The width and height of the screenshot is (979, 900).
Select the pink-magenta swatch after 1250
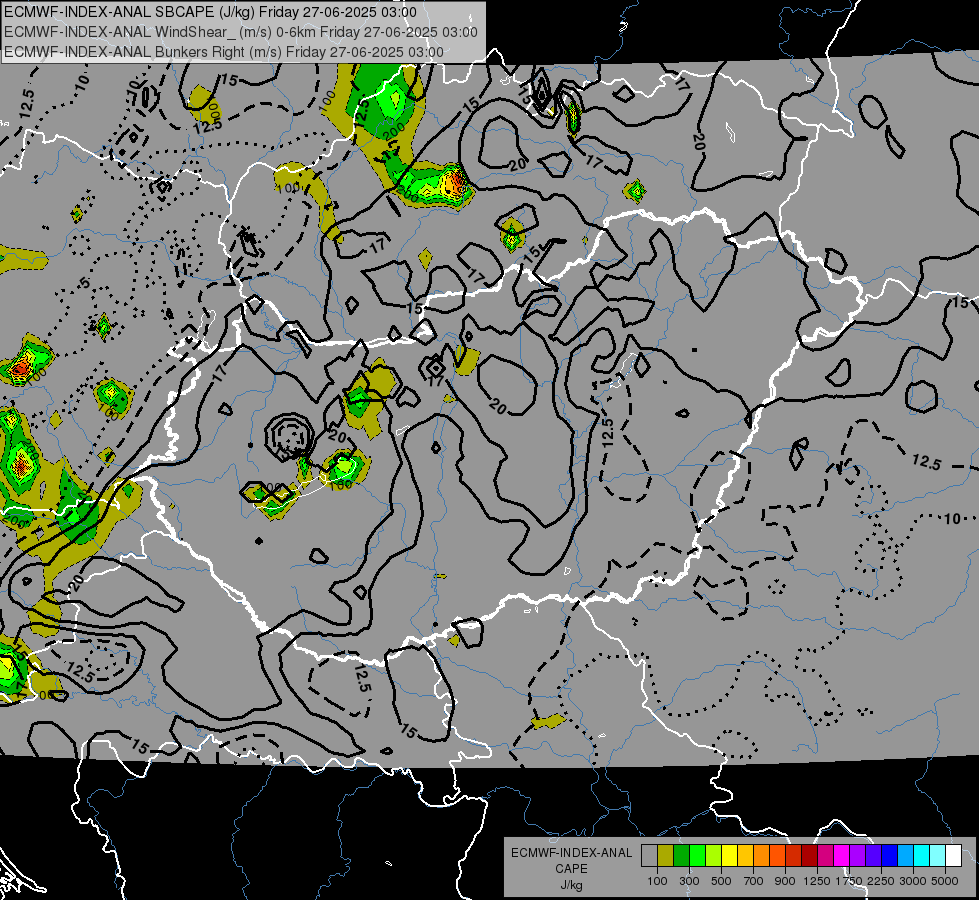[x=825, y=855]
